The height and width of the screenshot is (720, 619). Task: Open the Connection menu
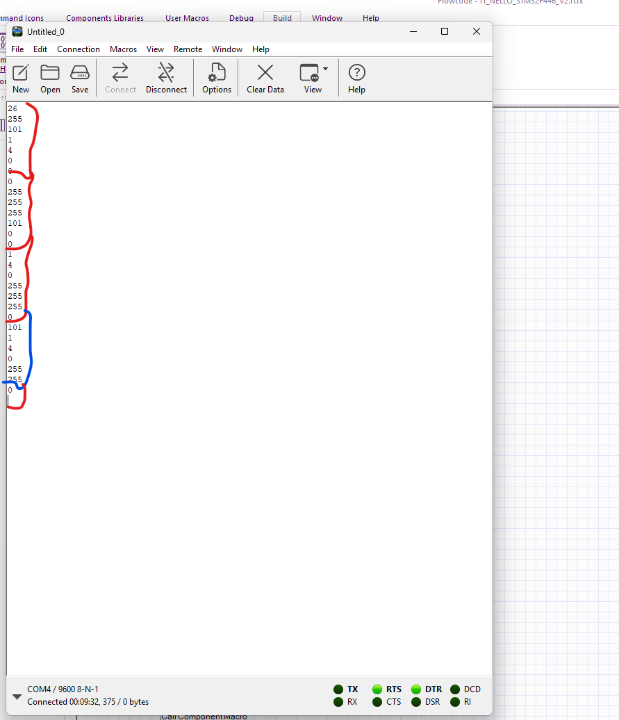[x=78, y=49]
